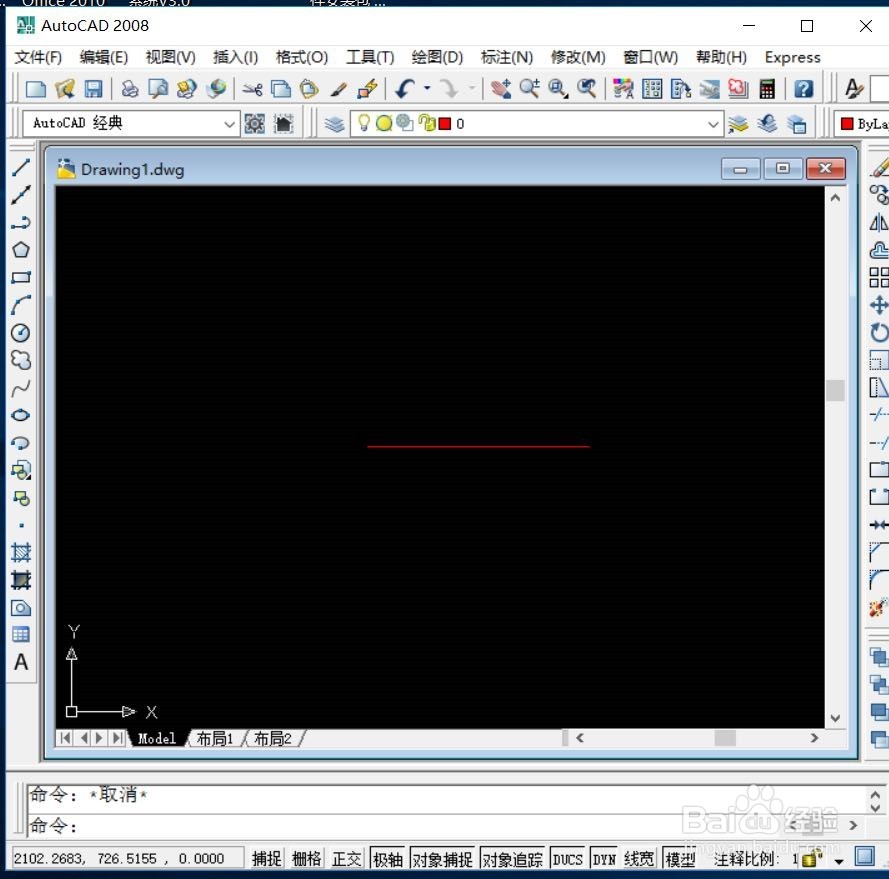Viewport: 889px width, 879px height.
Task: Click the Plot print icon
Action: 130,89
